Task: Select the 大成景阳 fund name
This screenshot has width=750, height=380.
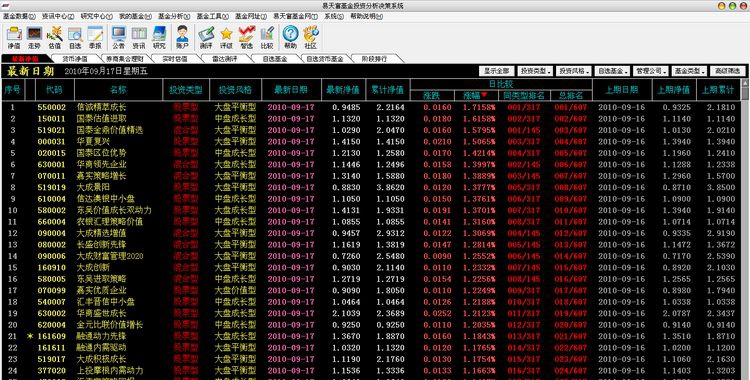Action: click(x=93, y=187)
